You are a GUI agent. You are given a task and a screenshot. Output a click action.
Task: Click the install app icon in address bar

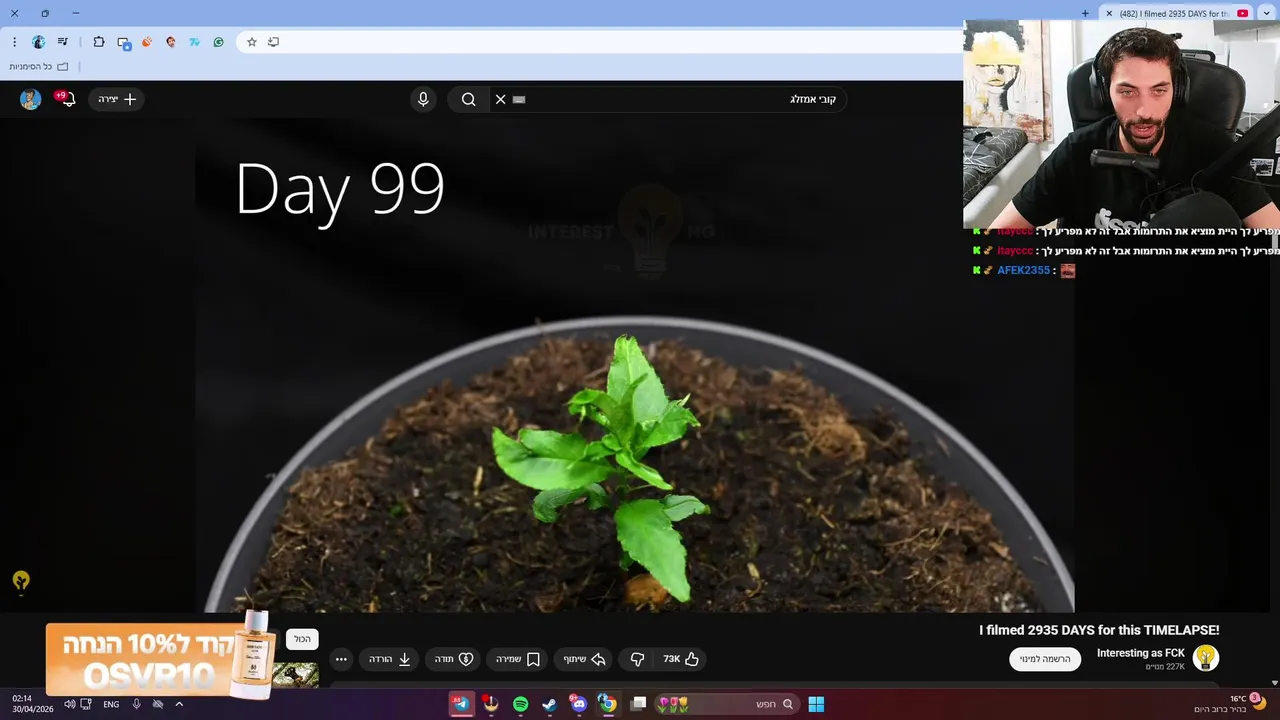(x=274, y=42)
